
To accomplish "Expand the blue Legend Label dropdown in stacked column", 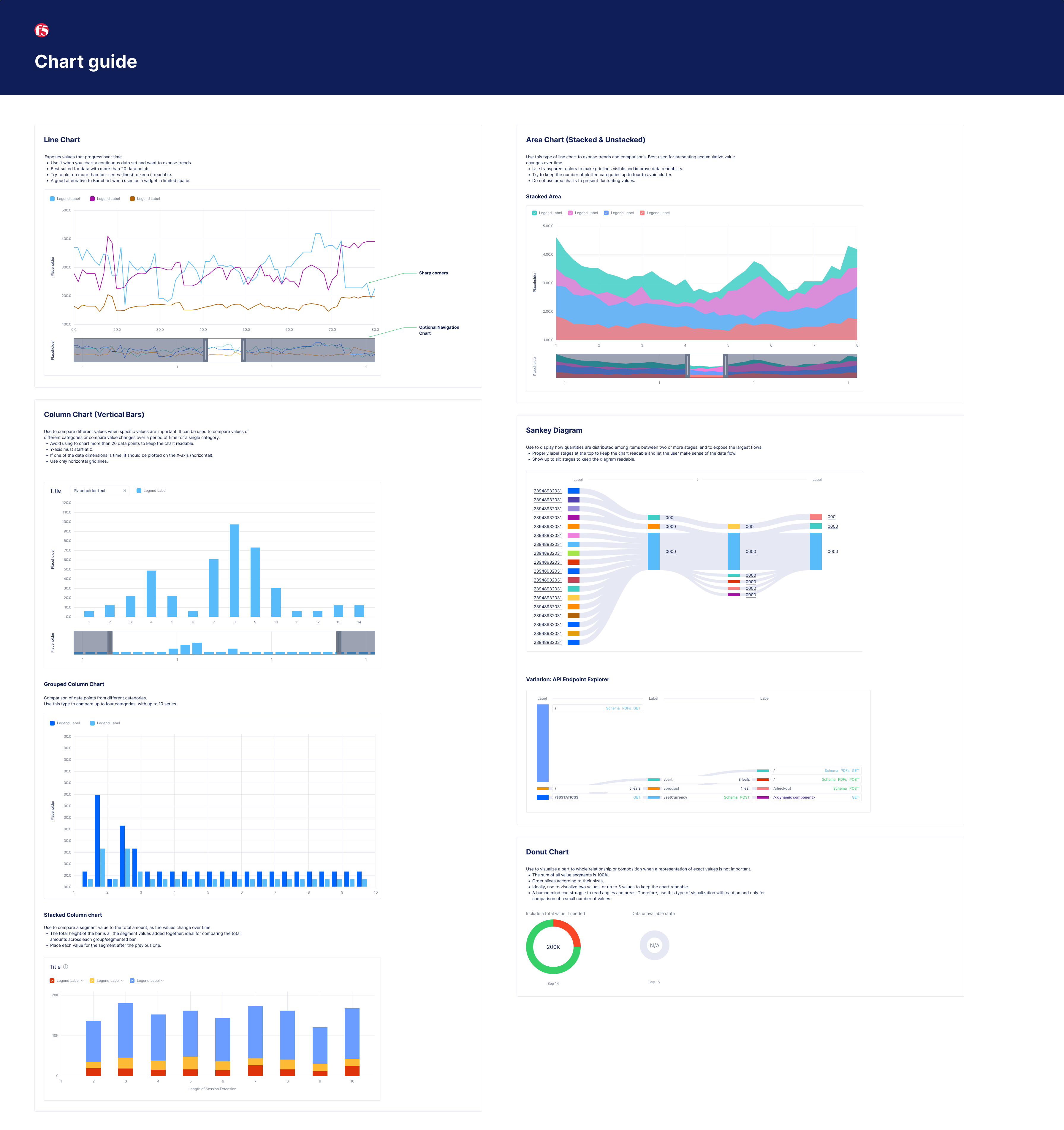I will click(162, 981).
